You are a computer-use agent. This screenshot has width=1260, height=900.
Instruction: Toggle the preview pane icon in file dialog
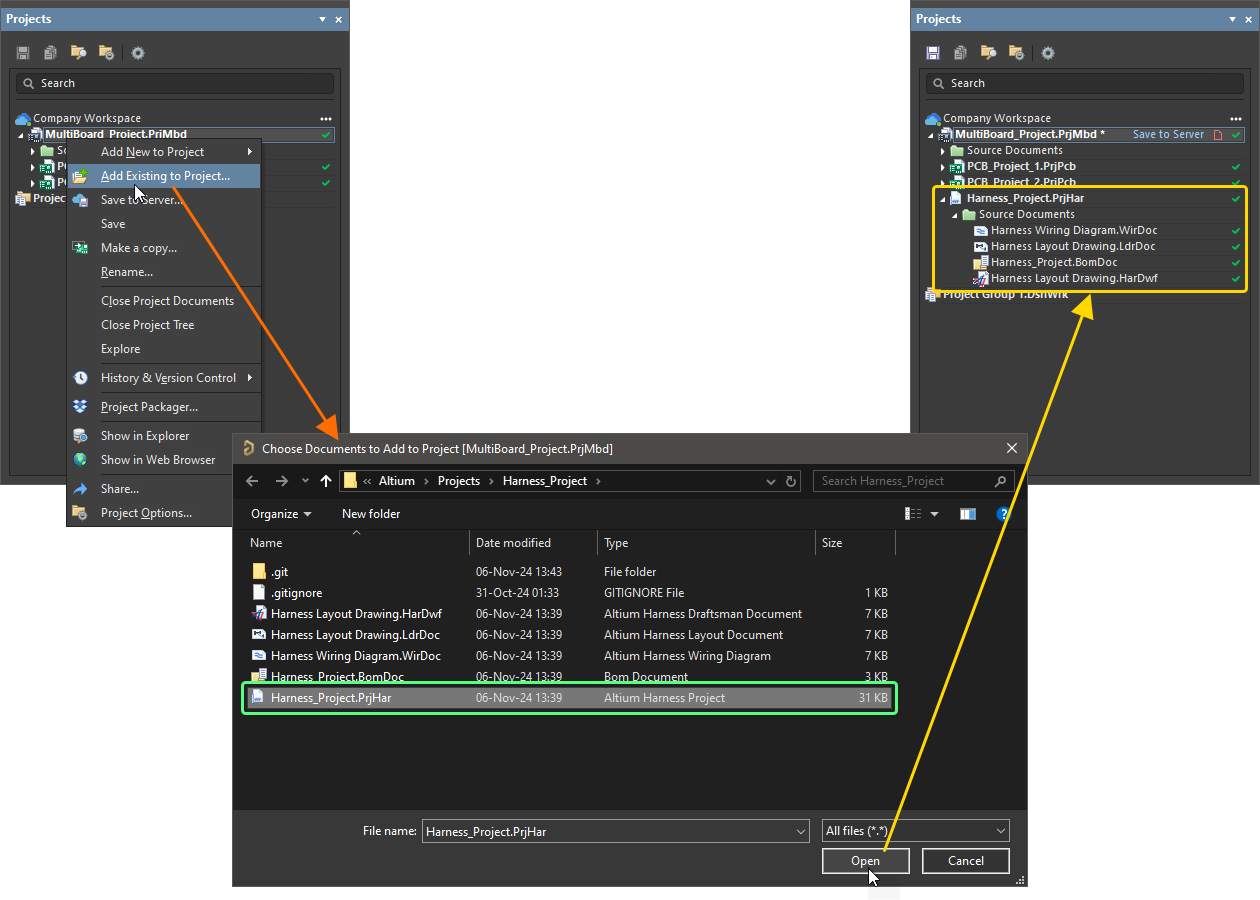point(967,514)
